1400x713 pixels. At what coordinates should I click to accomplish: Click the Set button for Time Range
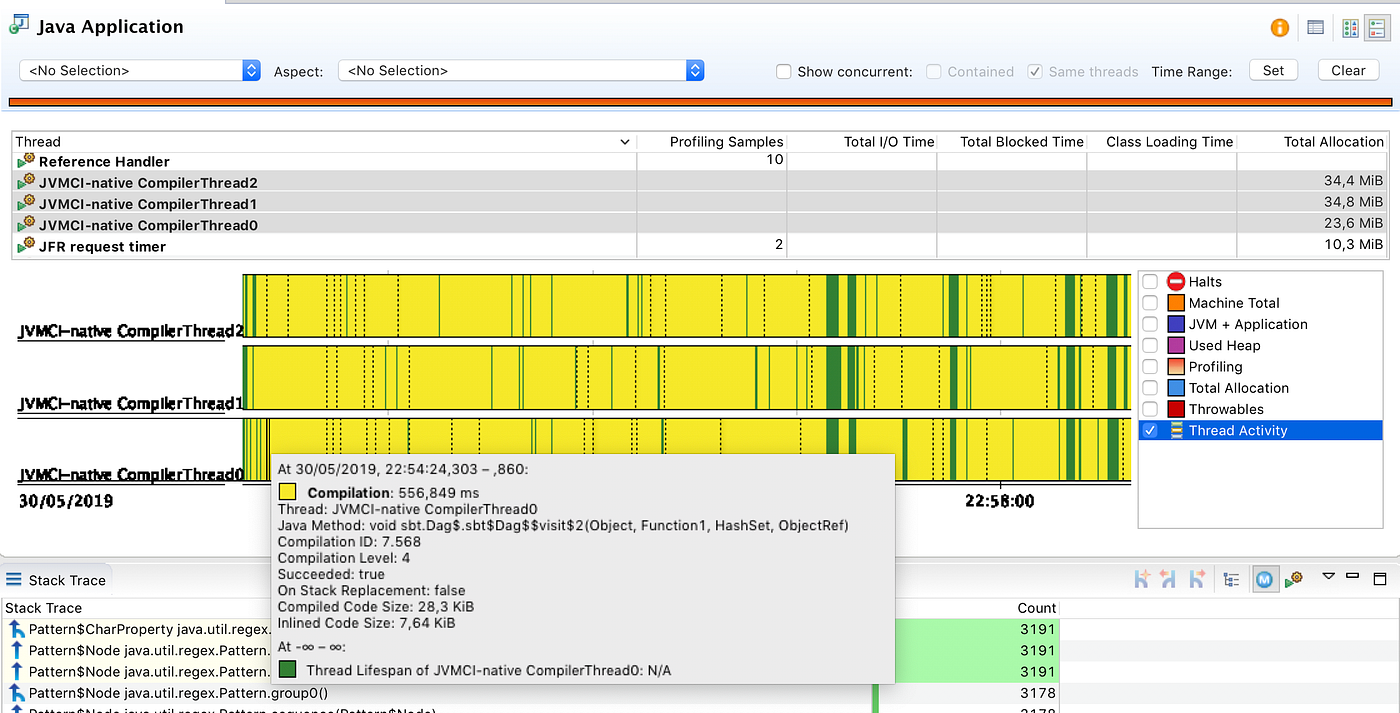(x=1273, y=70)
